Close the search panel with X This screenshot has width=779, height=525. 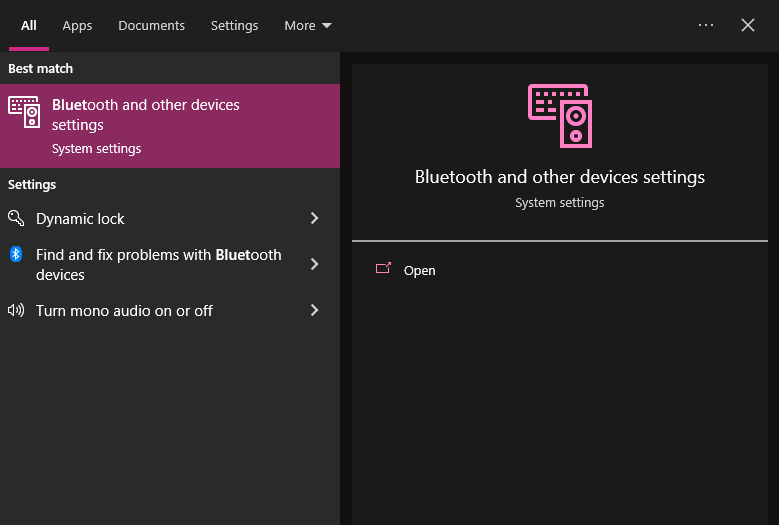pyautogui.click(x=748, y=25)
